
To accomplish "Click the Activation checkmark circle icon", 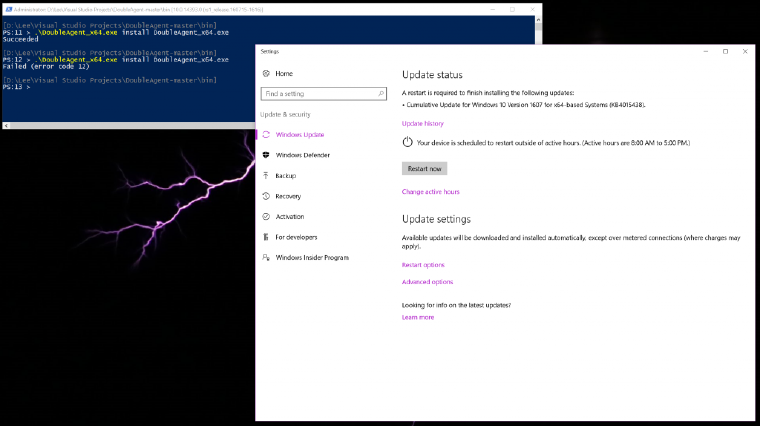I will (x=266, y=217).
